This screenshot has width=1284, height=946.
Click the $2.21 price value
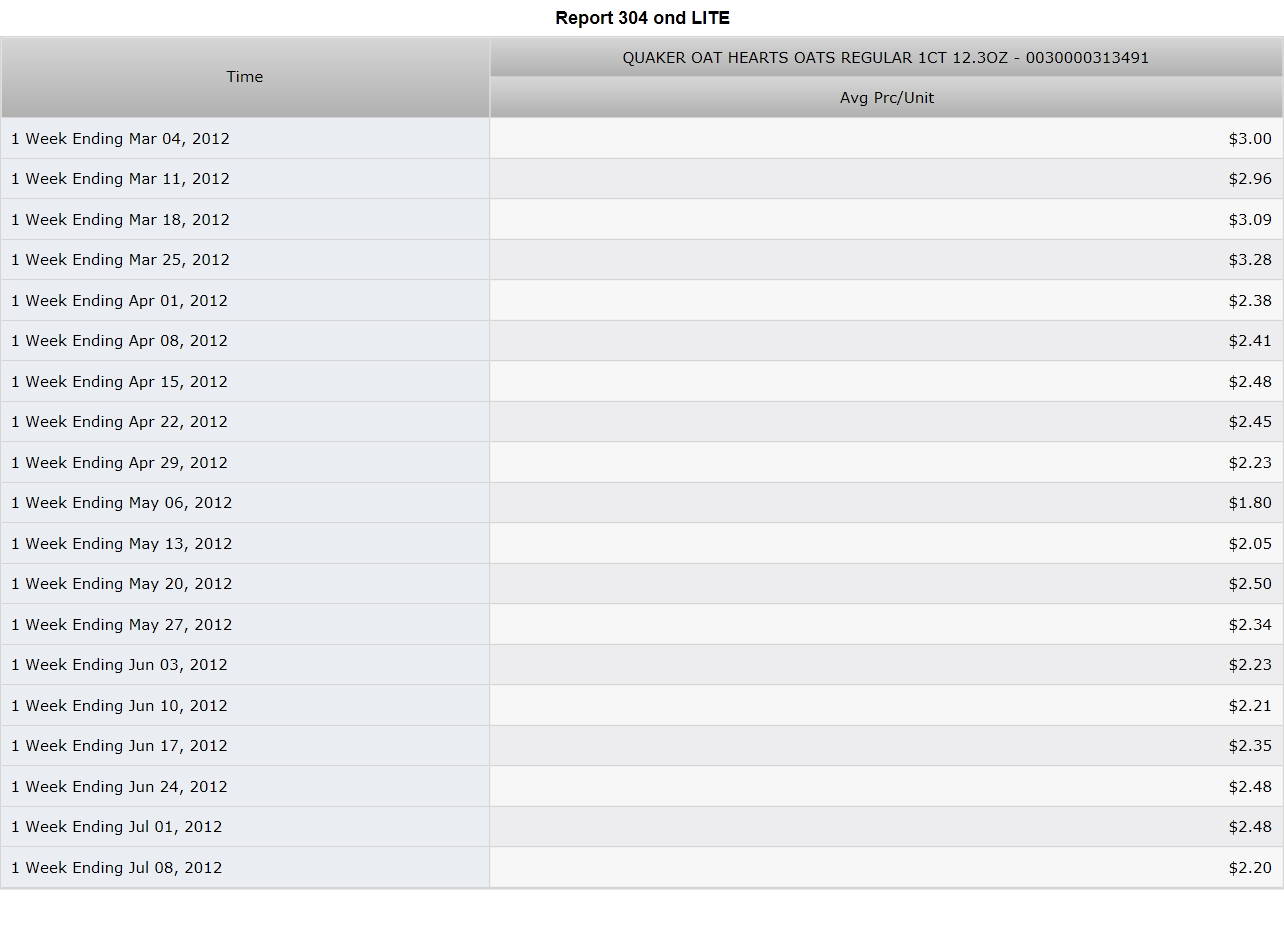click(1250, 706)
